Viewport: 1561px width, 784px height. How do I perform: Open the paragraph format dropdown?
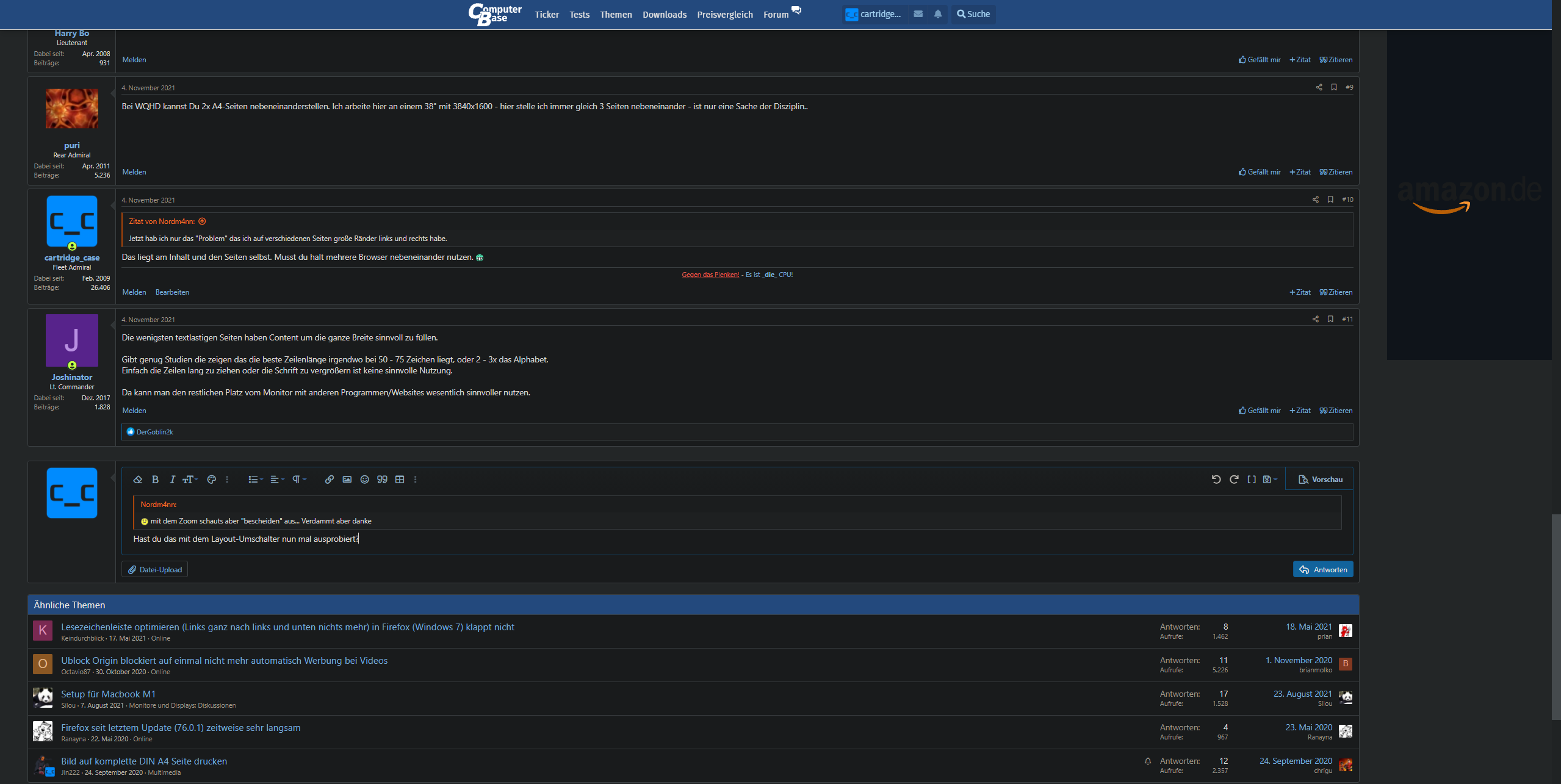[298, 480]
